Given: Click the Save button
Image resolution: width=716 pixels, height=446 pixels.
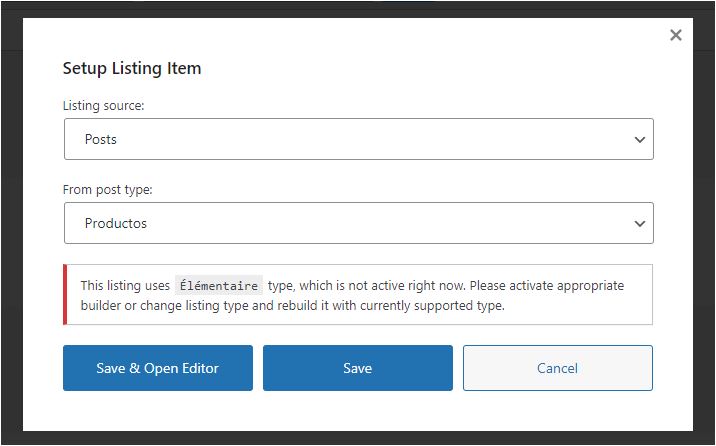Looking at the screenshot, I should (358, 368).
